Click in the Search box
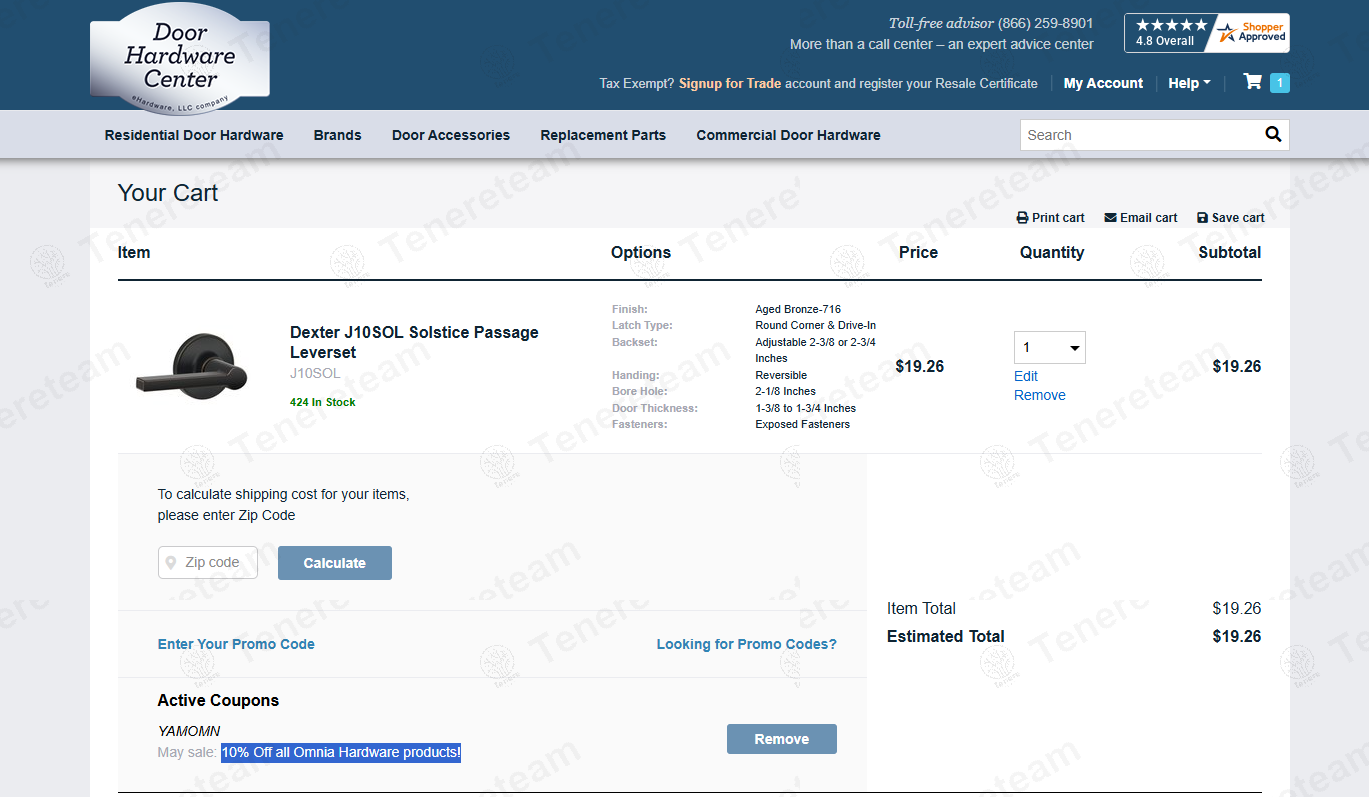The height and width of the screenshot is (797, 1369). 1140,135
